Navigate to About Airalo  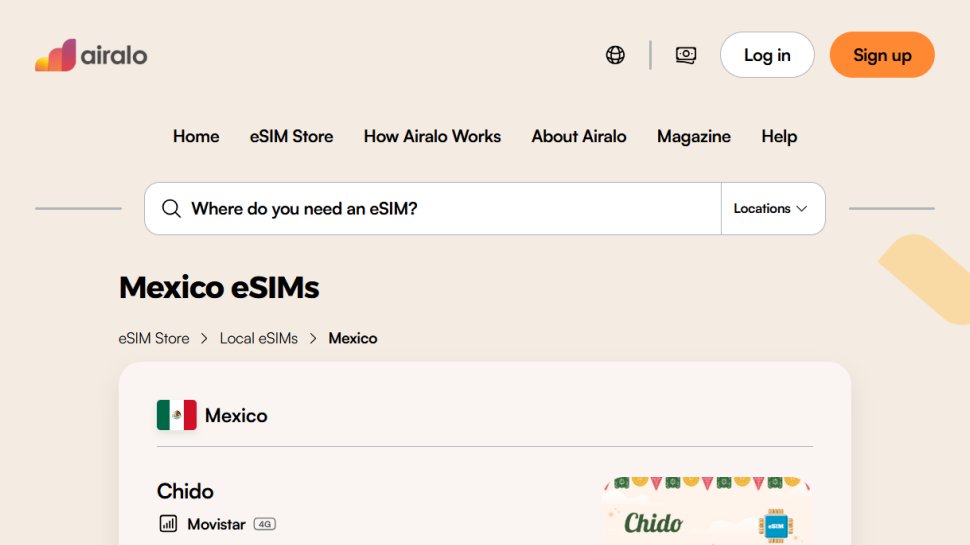point(579,136)
